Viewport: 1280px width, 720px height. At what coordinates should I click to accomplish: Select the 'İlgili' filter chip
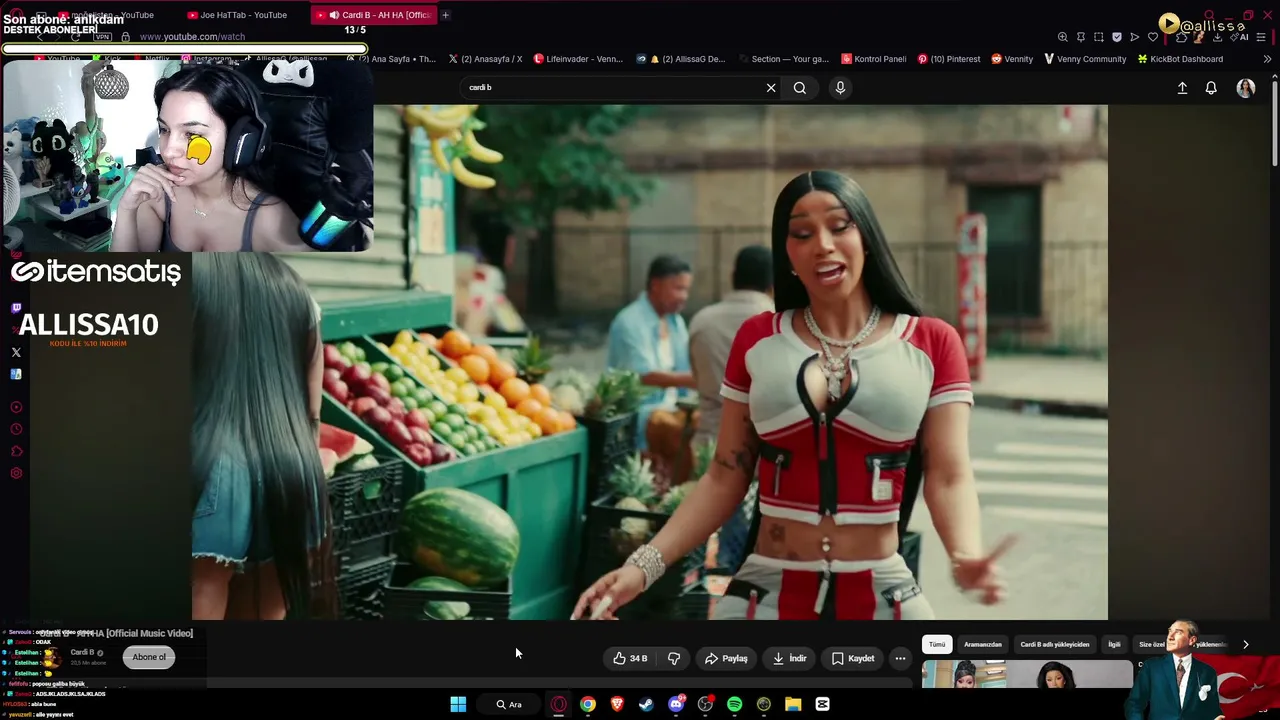tap(1114, 644)
